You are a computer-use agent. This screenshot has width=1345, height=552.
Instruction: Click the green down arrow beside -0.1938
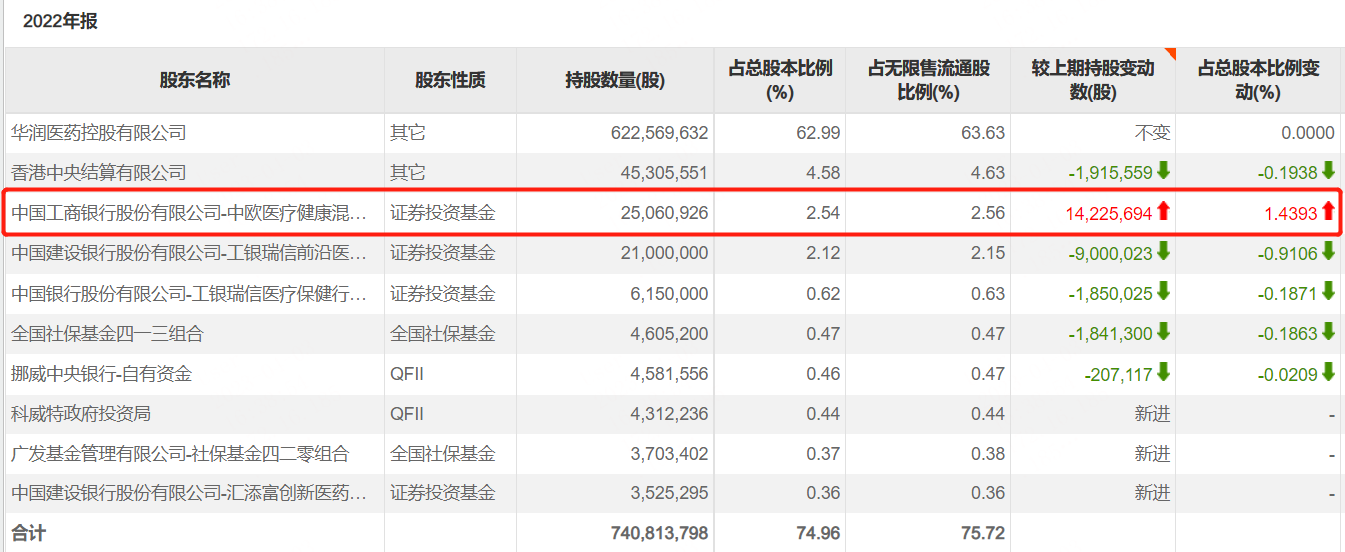pyautogui.click(x=1328, y=172)
